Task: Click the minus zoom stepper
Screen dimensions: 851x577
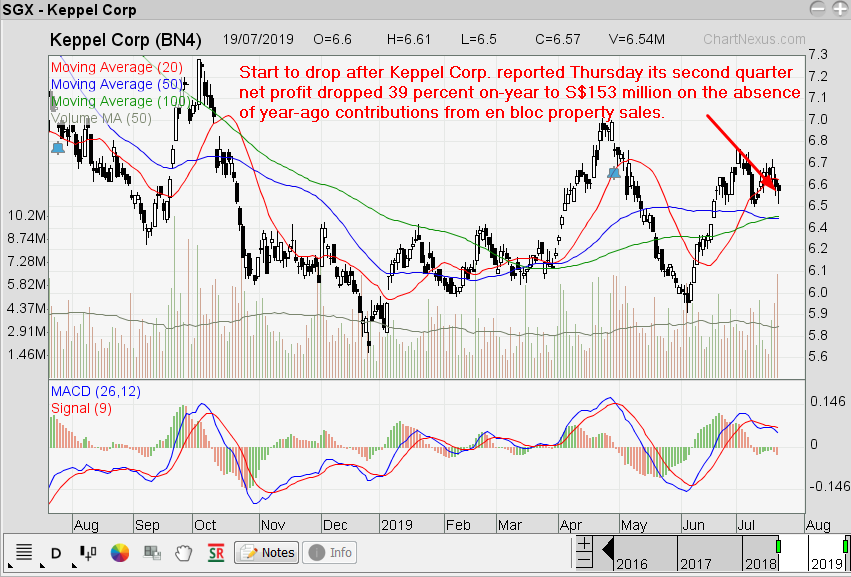Action: (584, 559)
